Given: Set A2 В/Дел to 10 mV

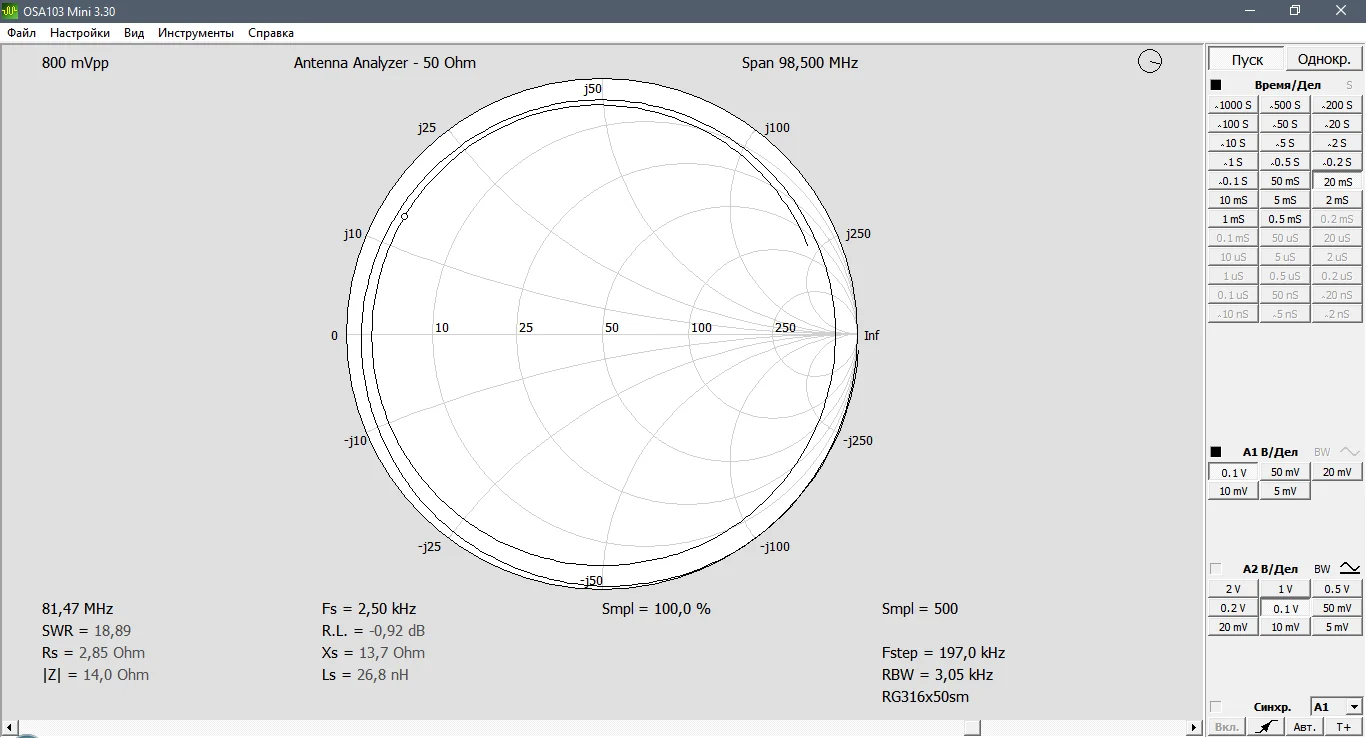Looking at the screenshot, I should (1285, 627).
